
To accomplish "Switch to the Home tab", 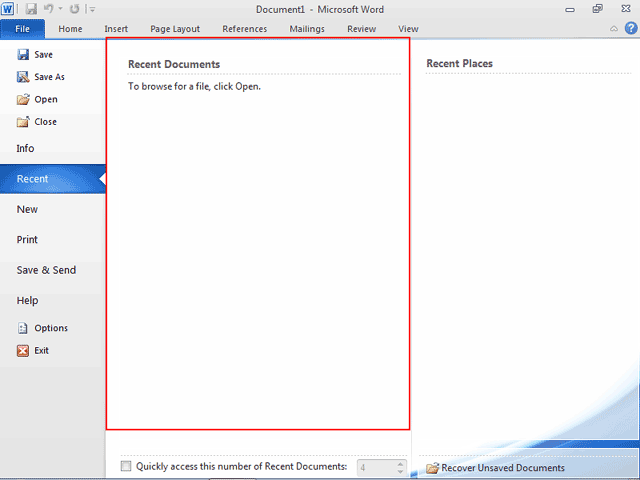I will click(70, 29).
